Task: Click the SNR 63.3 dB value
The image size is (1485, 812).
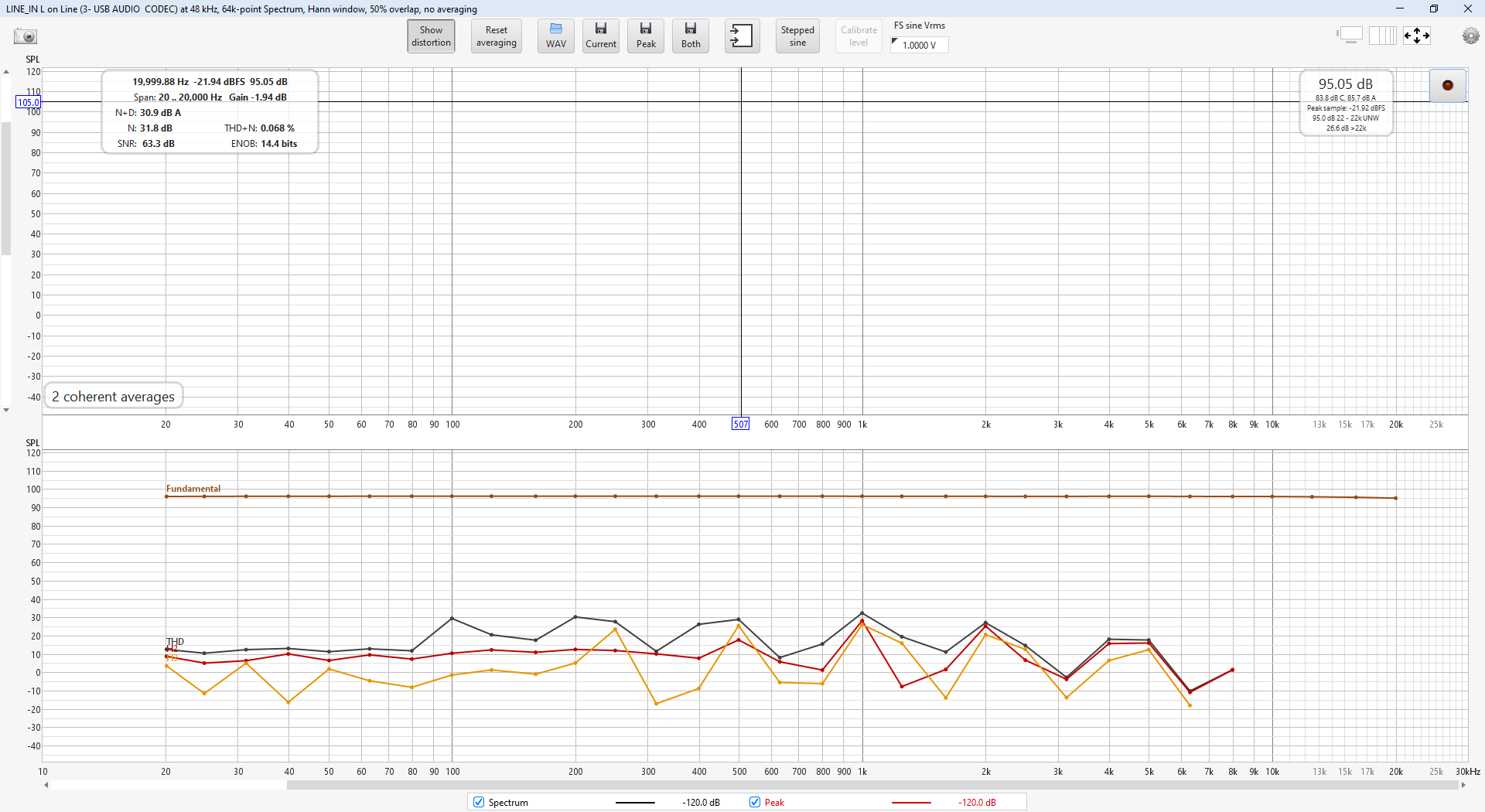Action: coord(159,144)
